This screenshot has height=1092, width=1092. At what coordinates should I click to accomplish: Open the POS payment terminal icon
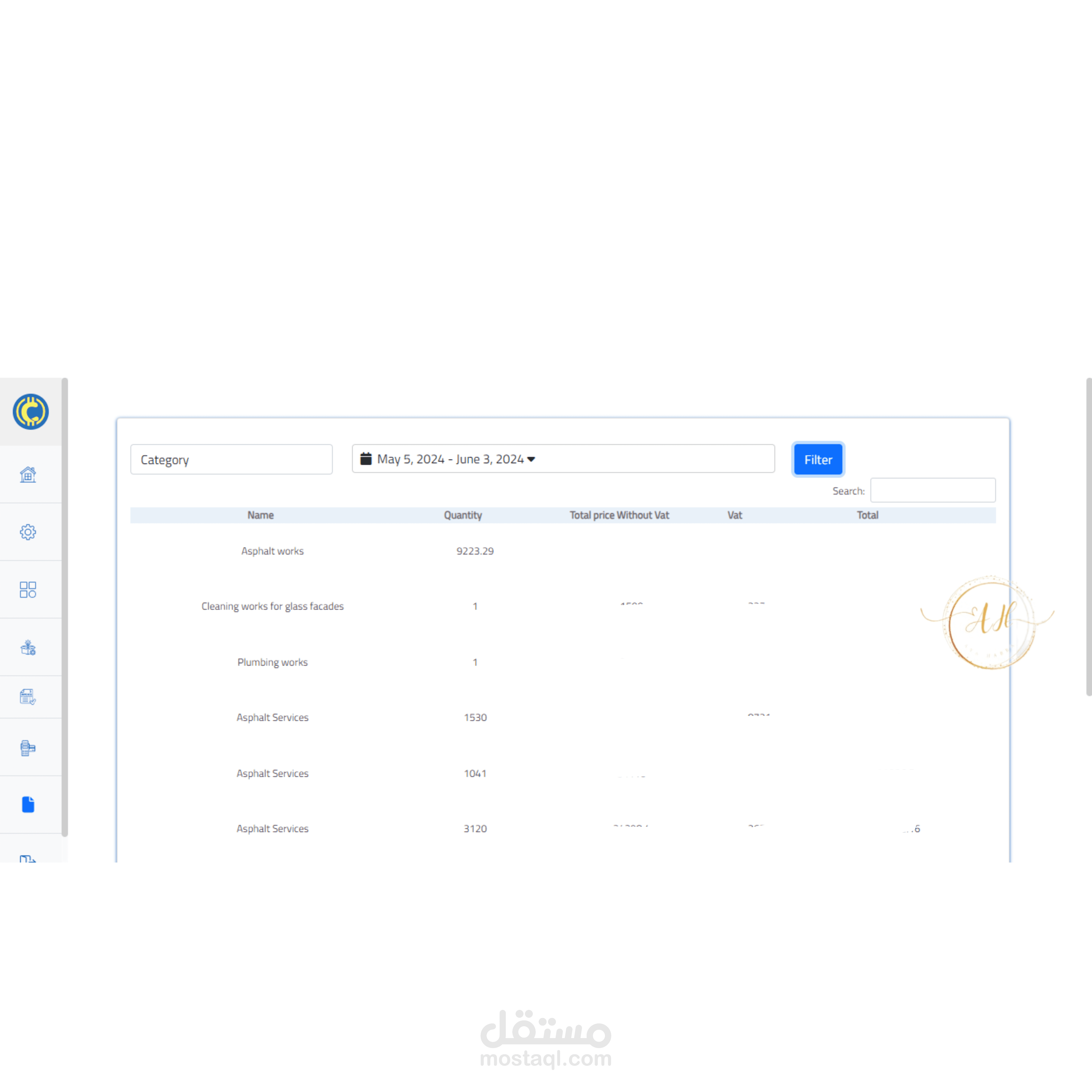pyautogui.click(x=28, y=748)
